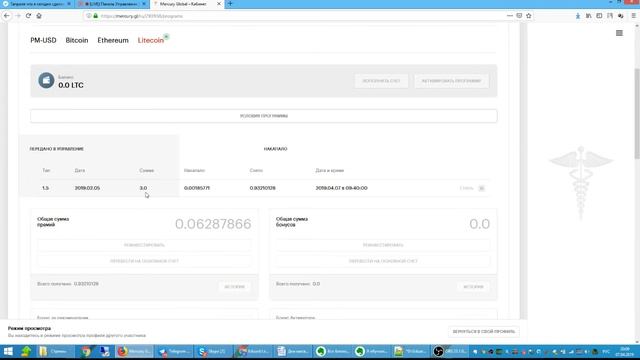Click the reinvest button under 0.06287866

(144, 245)
